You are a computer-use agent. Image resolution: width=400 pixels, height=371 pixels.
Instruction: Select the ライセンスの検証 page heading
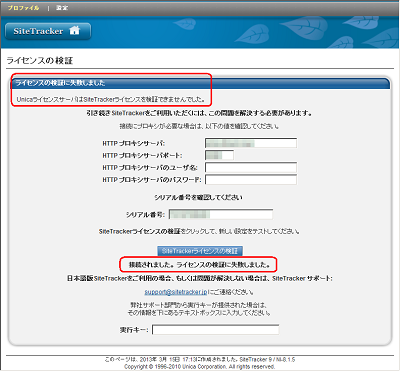[40, 61]
